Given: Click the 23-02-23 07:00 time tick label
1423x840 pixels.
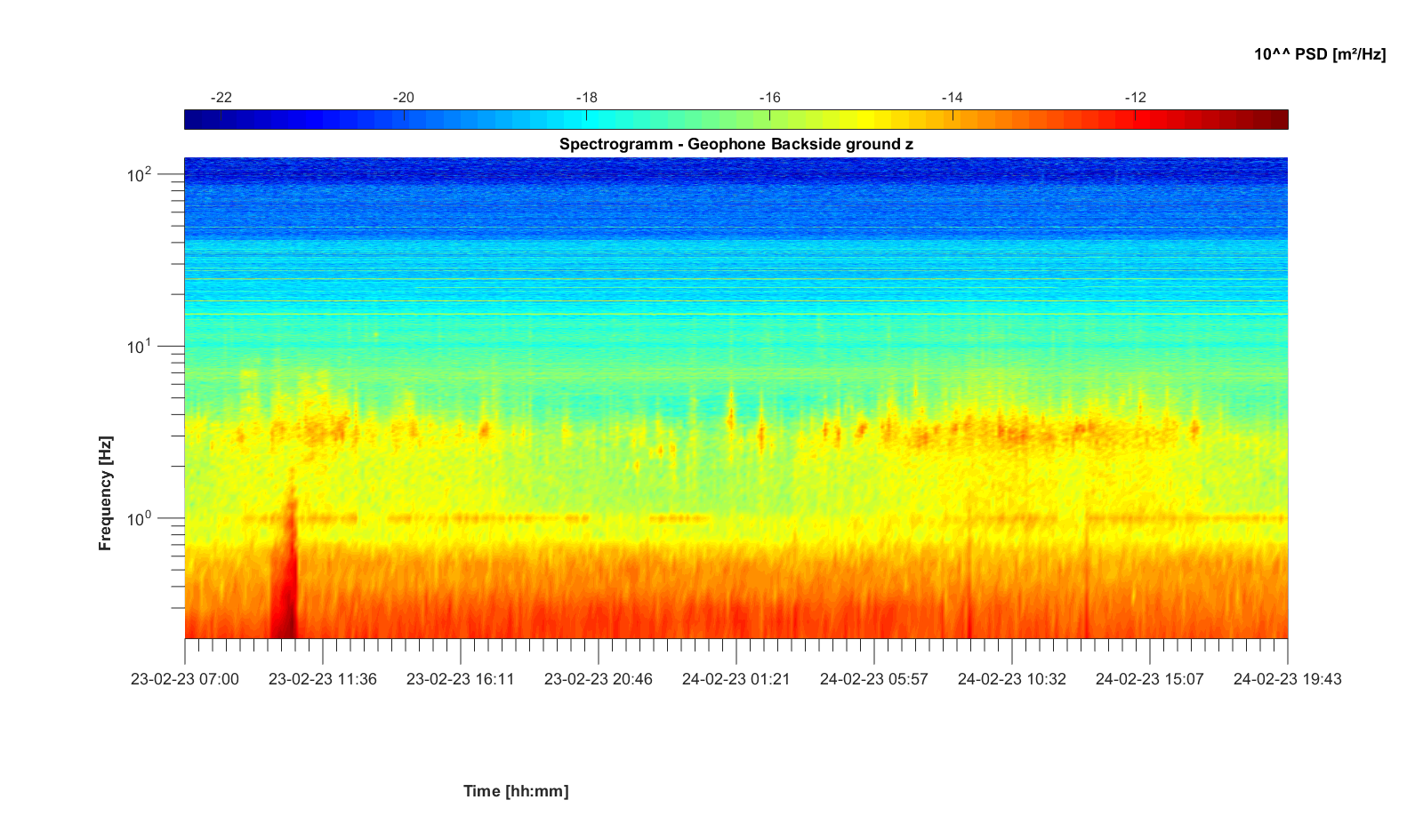Looking at the screenshot, I should pyautogui.click(x=185, y=679).
